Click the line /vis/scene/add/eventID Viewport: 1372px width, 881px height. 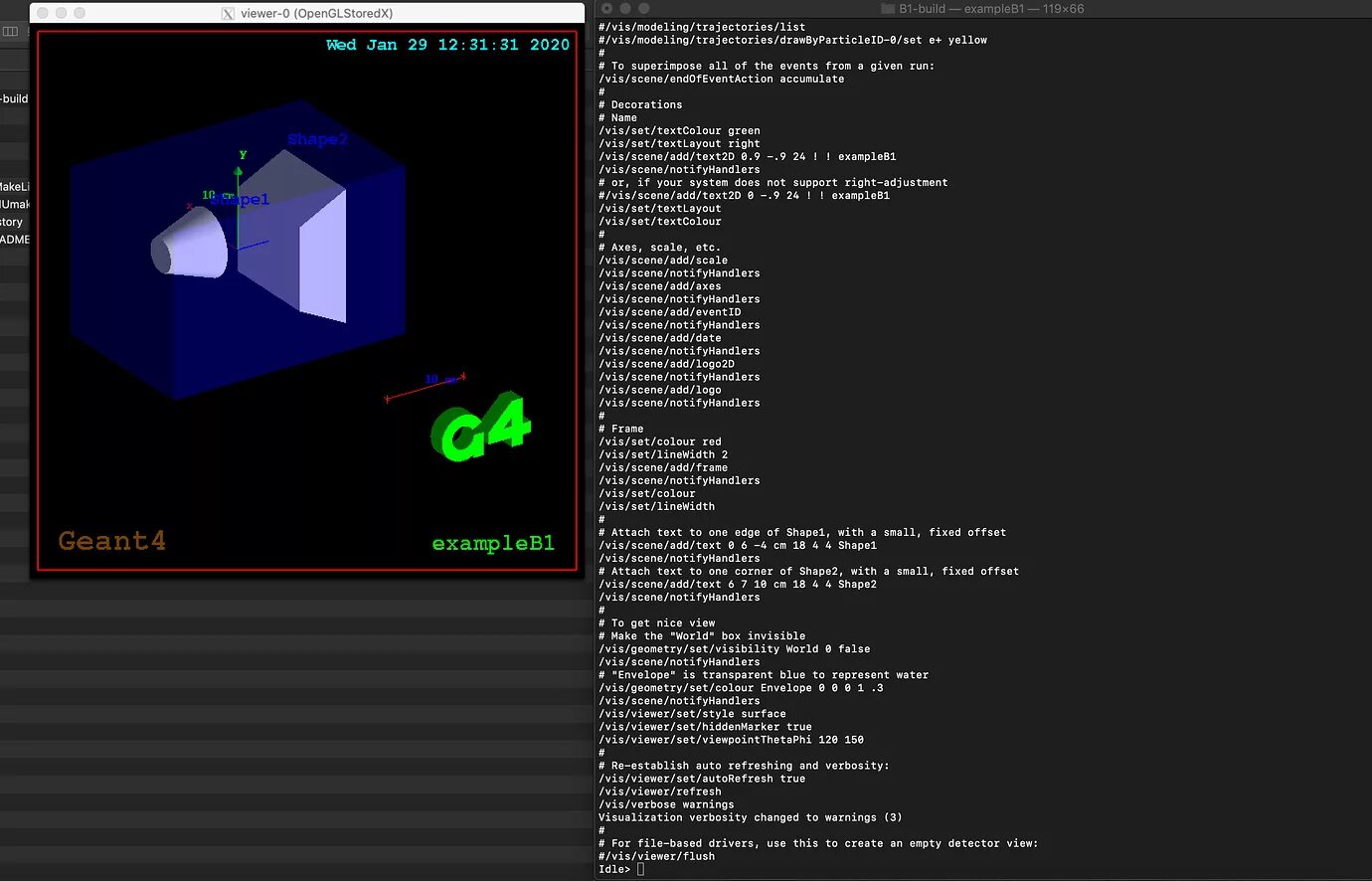[x=669, y=311]
